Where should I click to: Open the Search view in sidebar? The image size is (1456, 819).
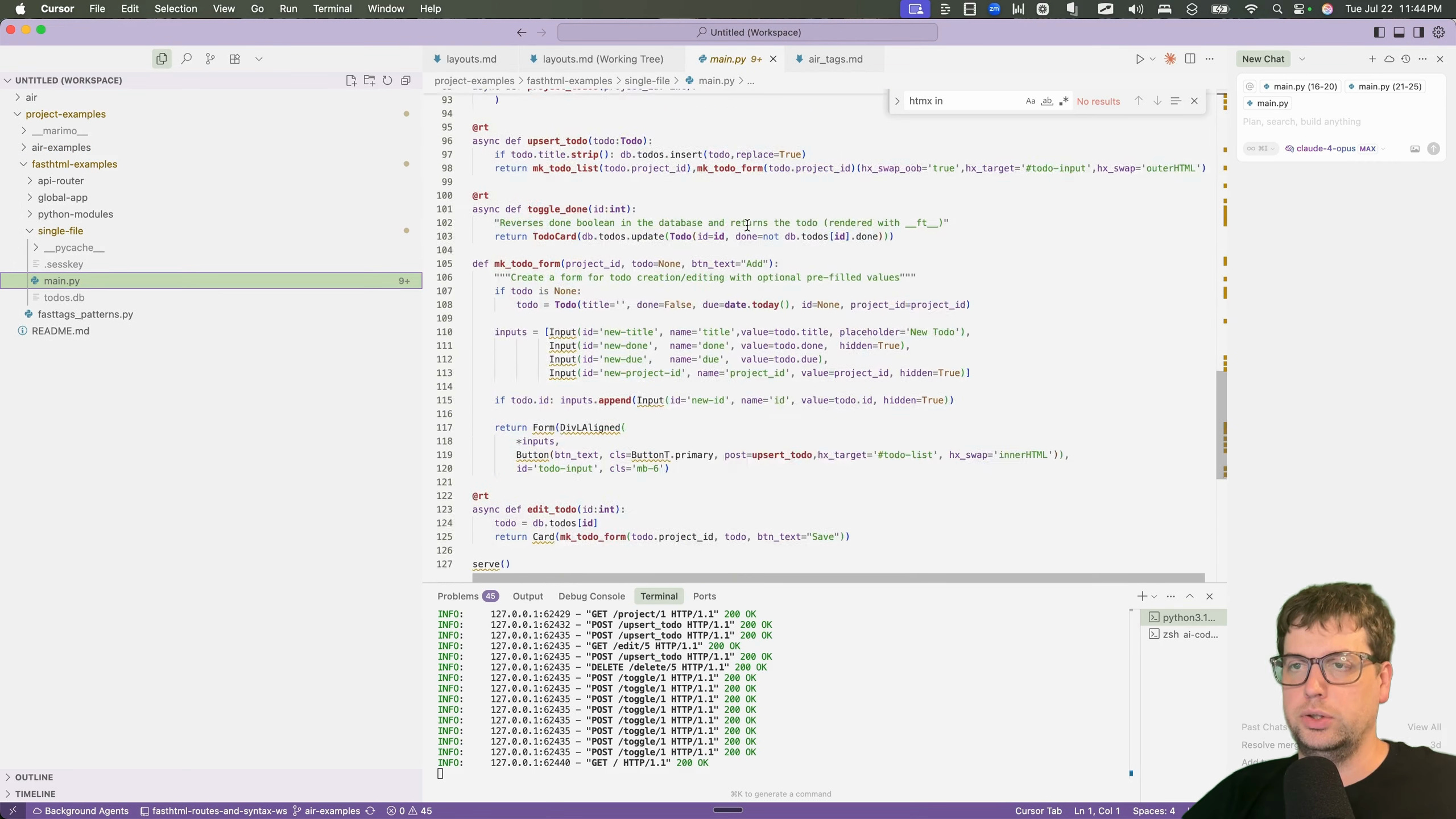tap(186, 59)
